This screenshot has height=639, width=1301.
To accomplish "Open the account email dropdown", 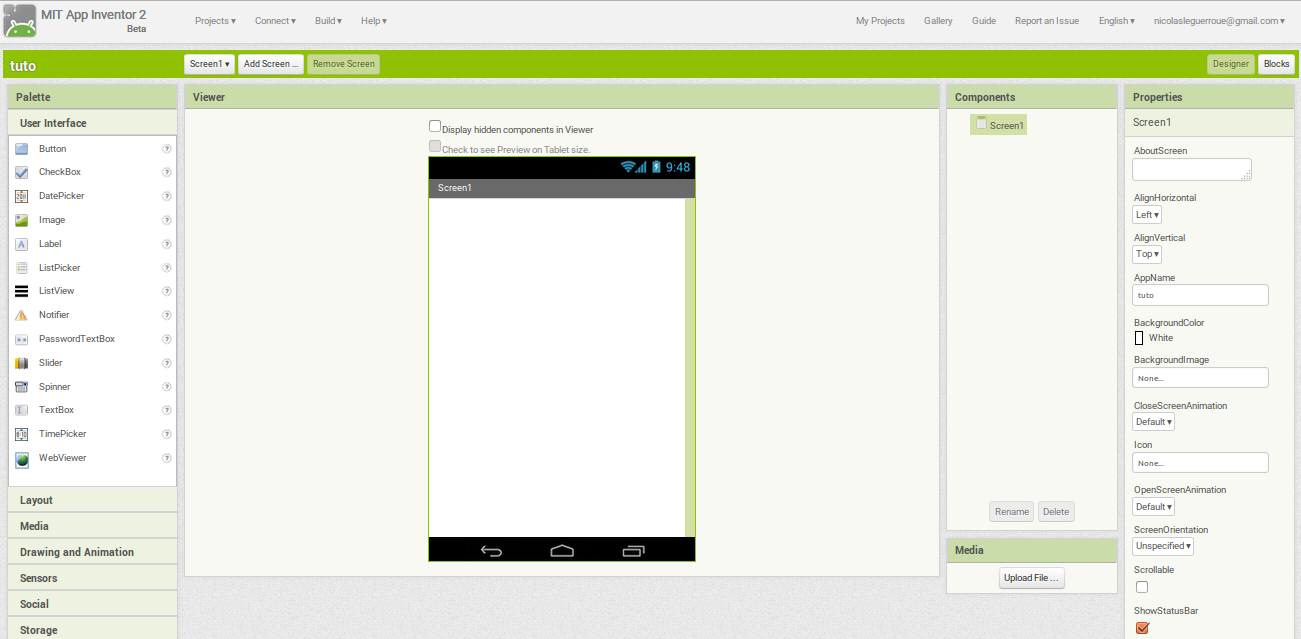I will (x=1219, y=21).
